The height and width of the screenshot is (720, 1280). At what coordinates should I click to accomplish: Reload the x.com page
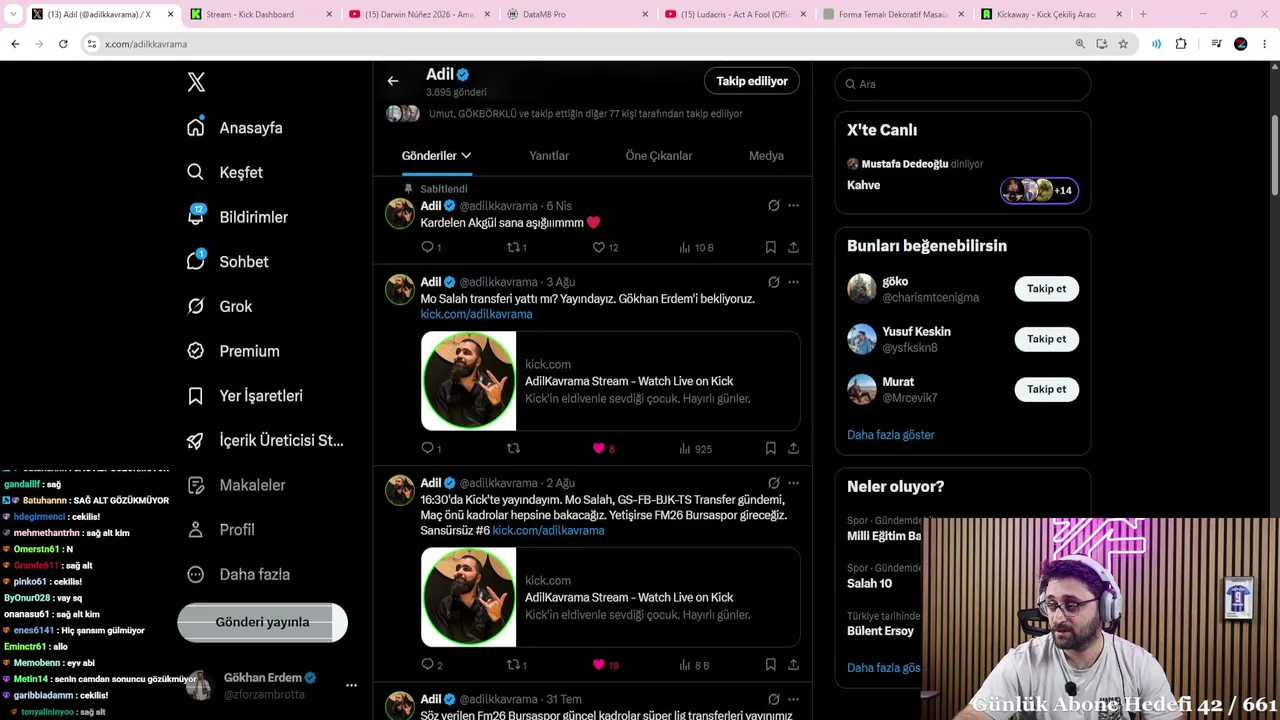pyautogui.click(x=63, y=44)
